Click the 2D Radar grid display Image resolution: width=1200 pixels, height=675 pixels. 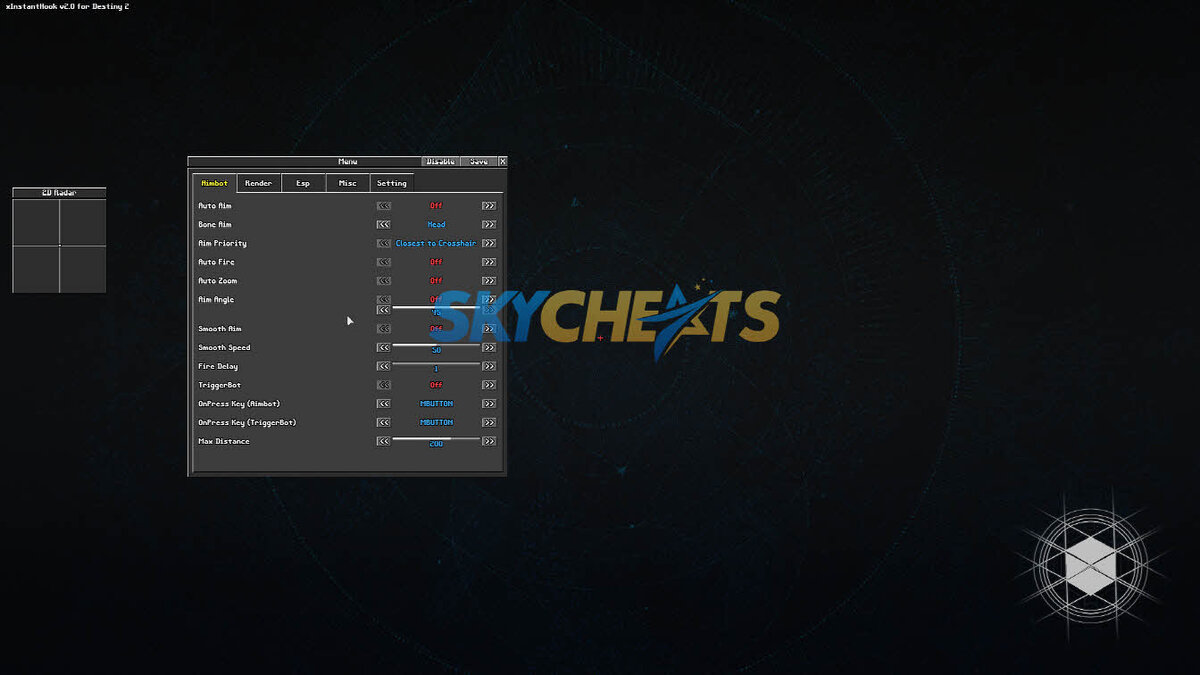pos(59,246)
